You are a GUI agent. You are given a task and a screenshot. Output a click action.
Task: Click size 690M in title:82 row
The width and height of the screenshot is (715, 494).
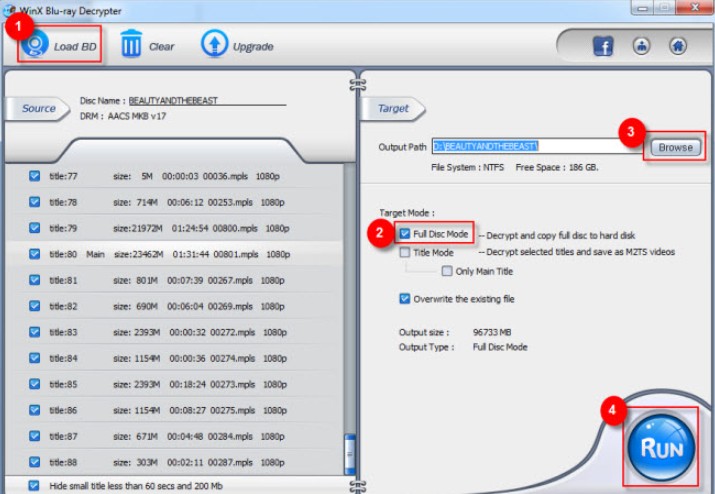[x=146, y=306]
